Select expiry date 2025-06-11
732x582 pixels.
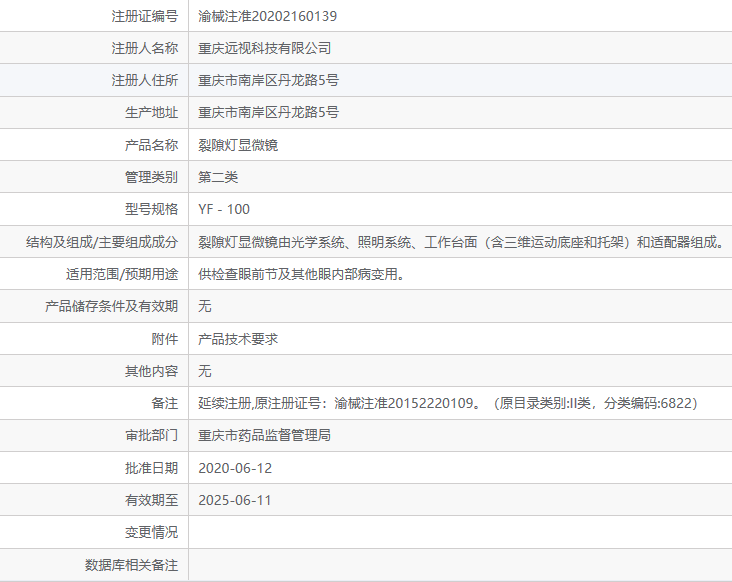tap(235, 500)
